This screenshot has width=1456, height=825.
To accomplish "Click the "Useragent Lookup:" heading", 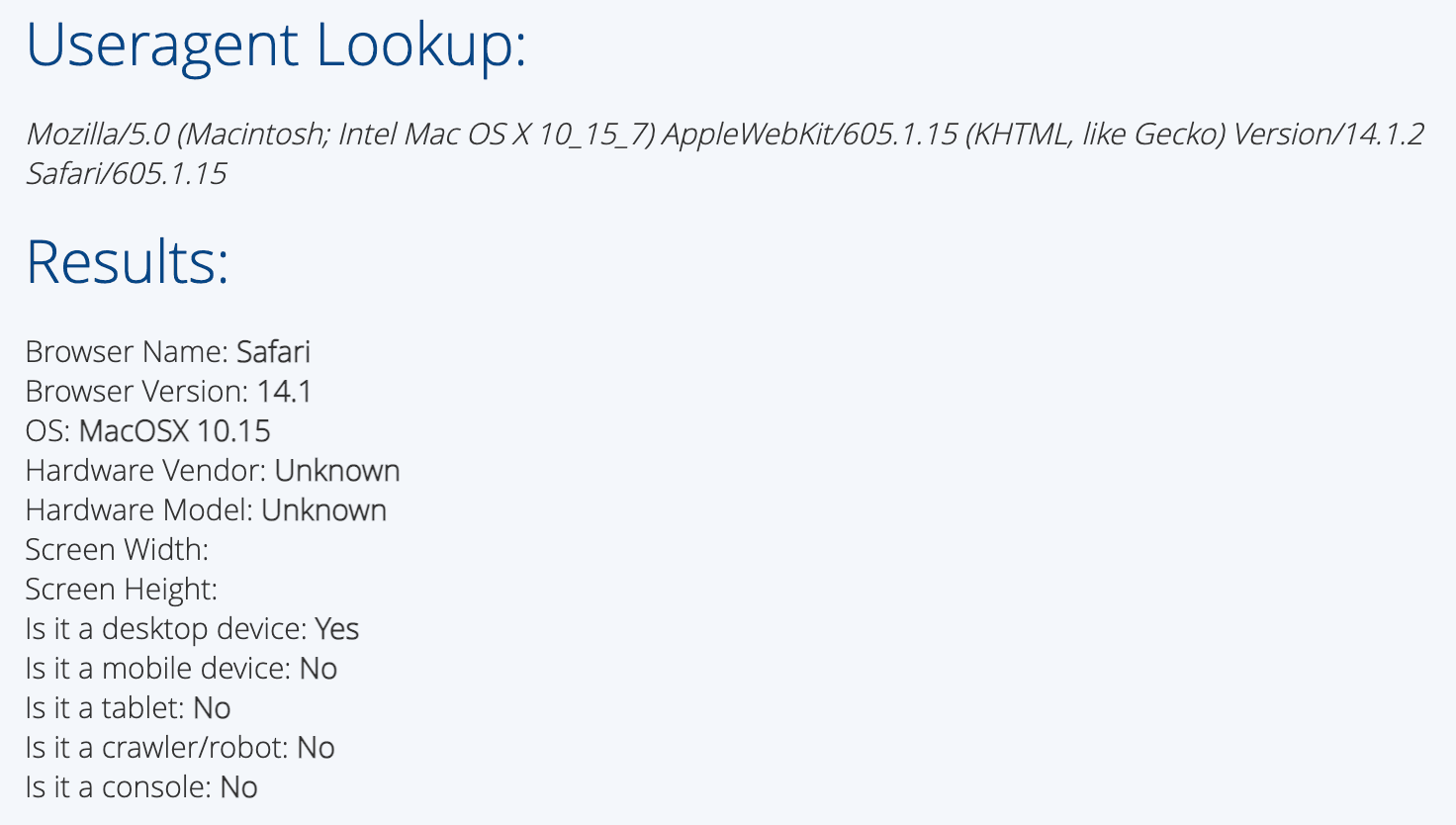I will pyautogui.click(x=276, y=46).
